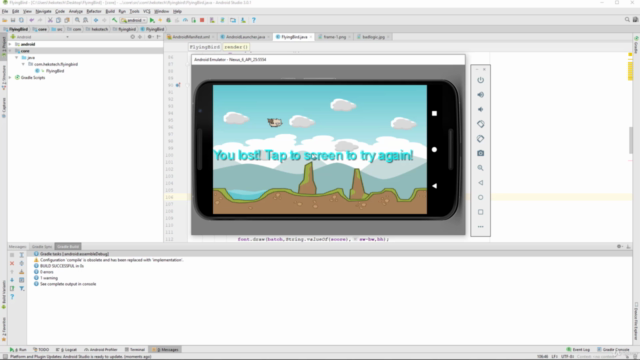Rotate emulator right
Screen dimensions: 640x360
click(x=480, y=139)
